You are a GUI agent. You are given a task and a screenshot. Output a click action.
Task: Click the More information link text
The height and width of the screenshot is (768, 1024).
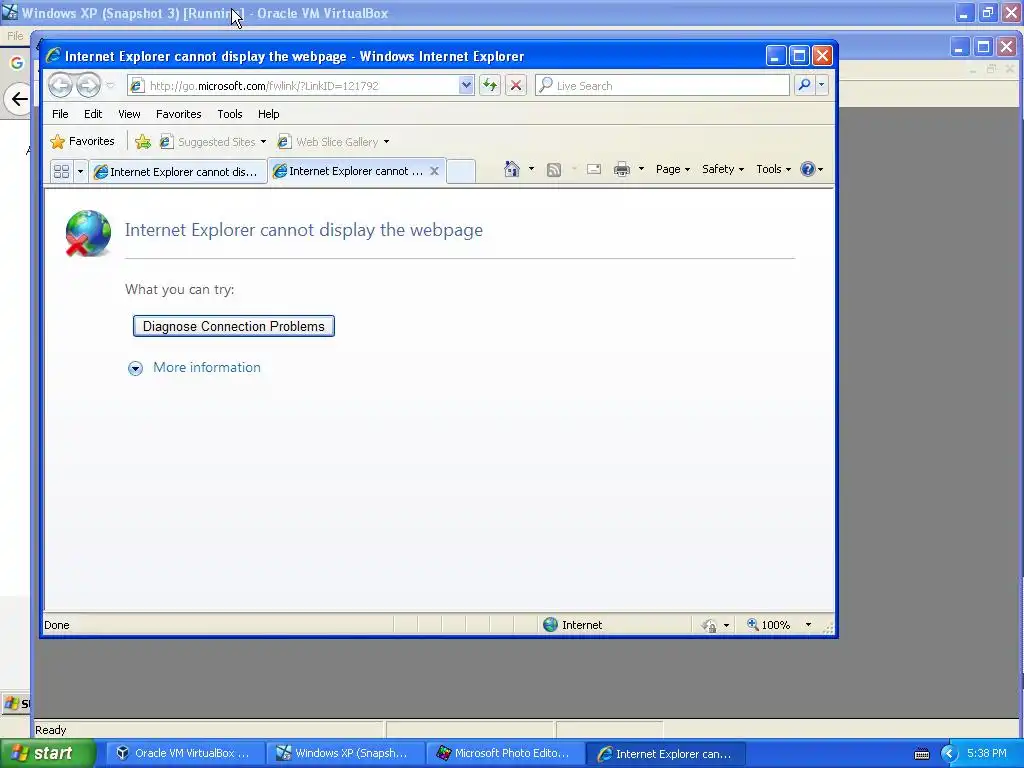pyautogui.click(x=207, y=367)
